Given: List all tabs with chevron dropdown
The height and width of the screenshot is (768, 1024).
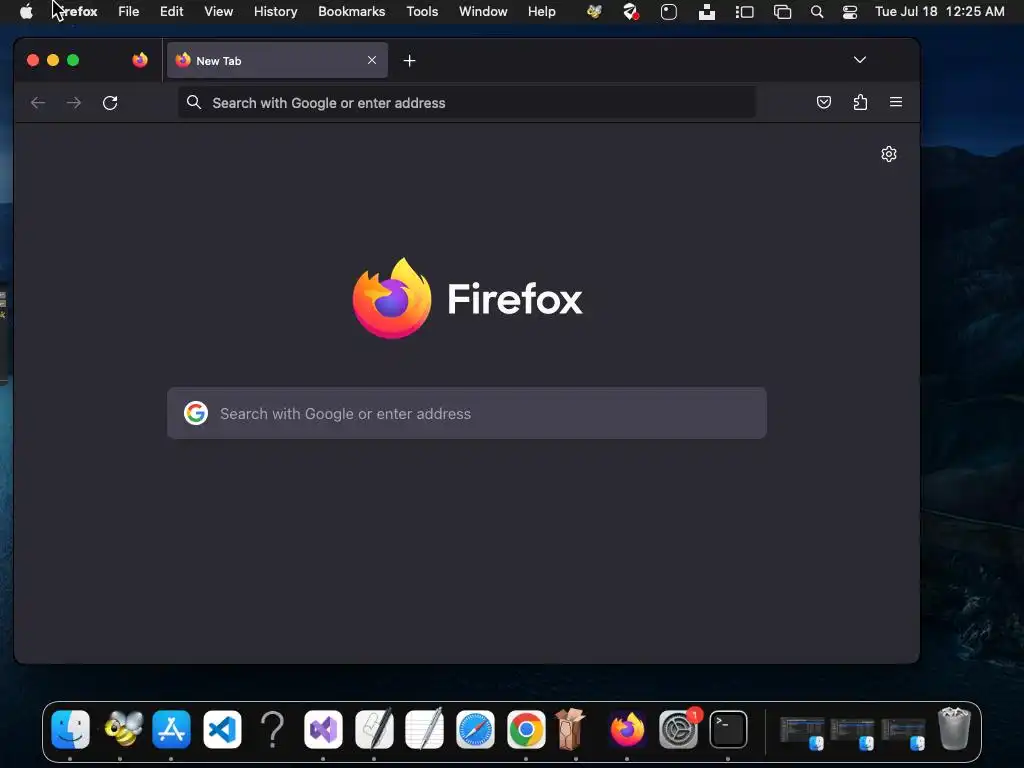Looking at the screenshot, I should pyautogui.click(x=859, y=60).
